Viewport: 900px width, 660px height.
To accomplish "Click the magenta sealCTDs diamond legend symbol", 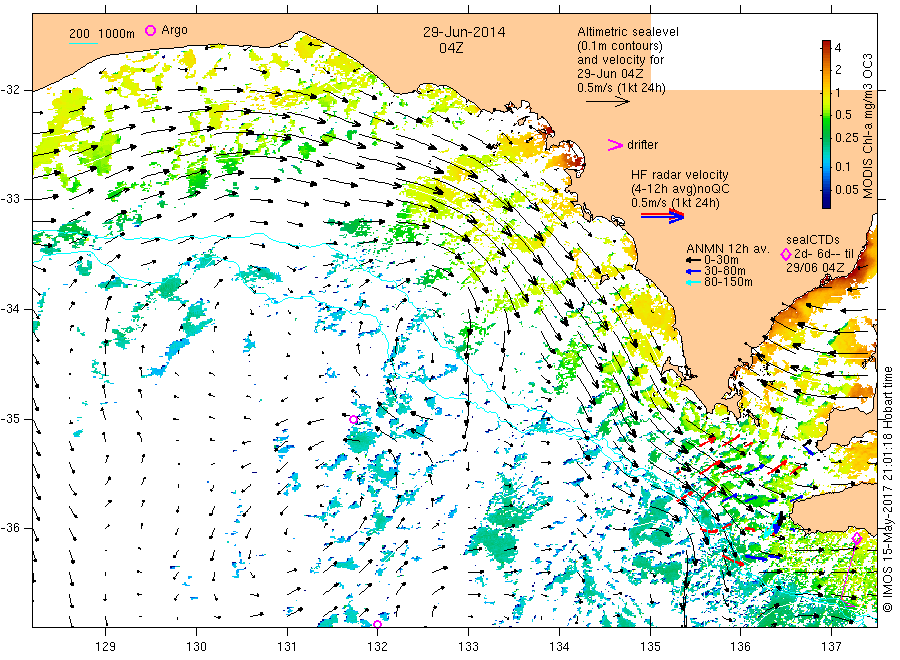I will (786, 254).
